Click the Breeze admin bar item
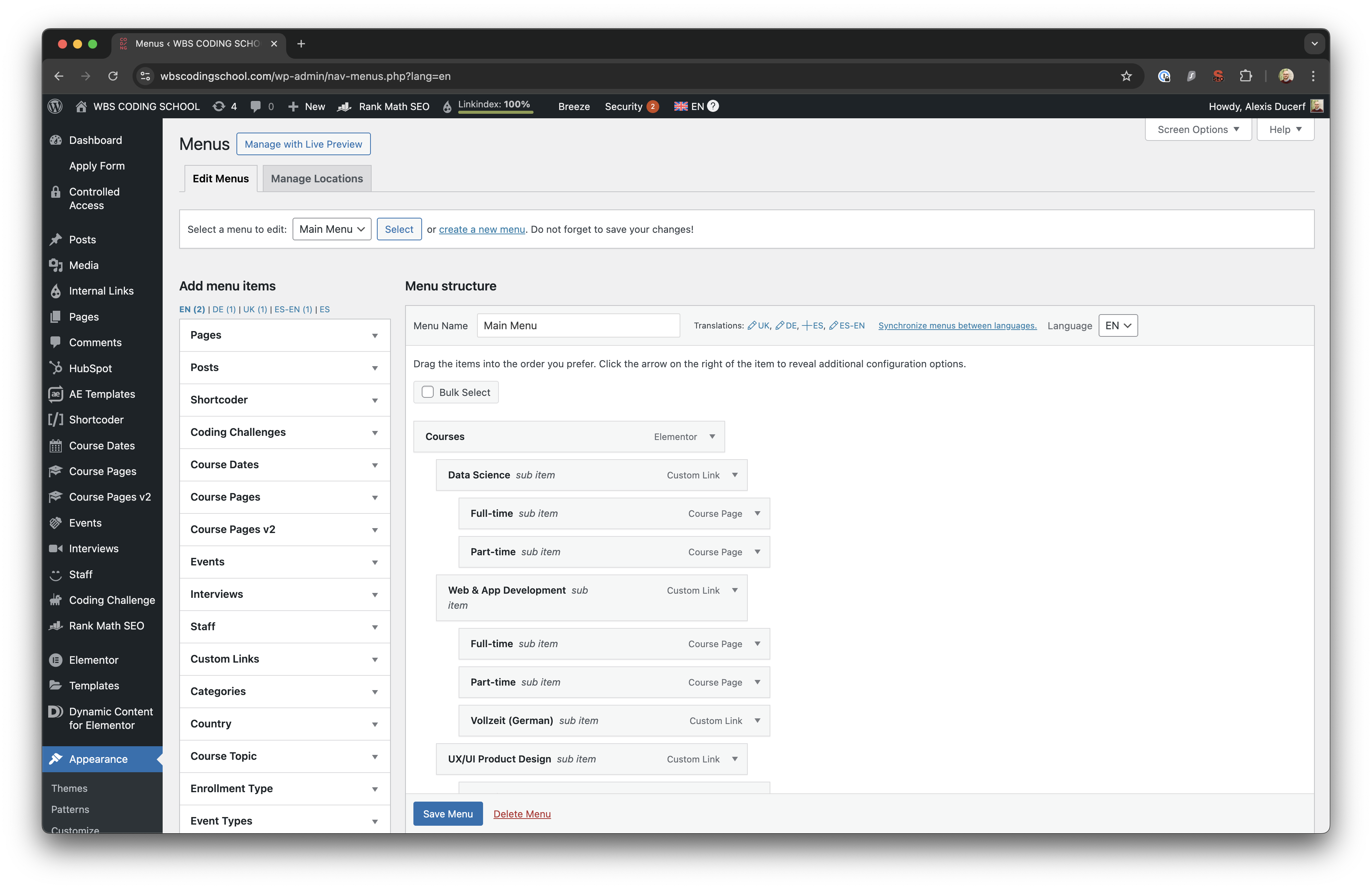The width and height of the screenshot is (1372, 889). 573,106
